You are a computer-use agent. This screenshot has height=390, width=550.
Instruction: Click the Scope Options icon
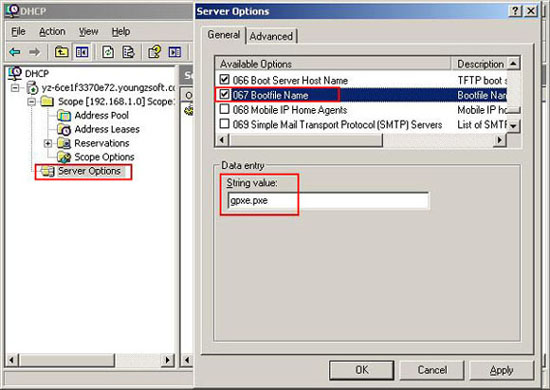coord(64,157)
